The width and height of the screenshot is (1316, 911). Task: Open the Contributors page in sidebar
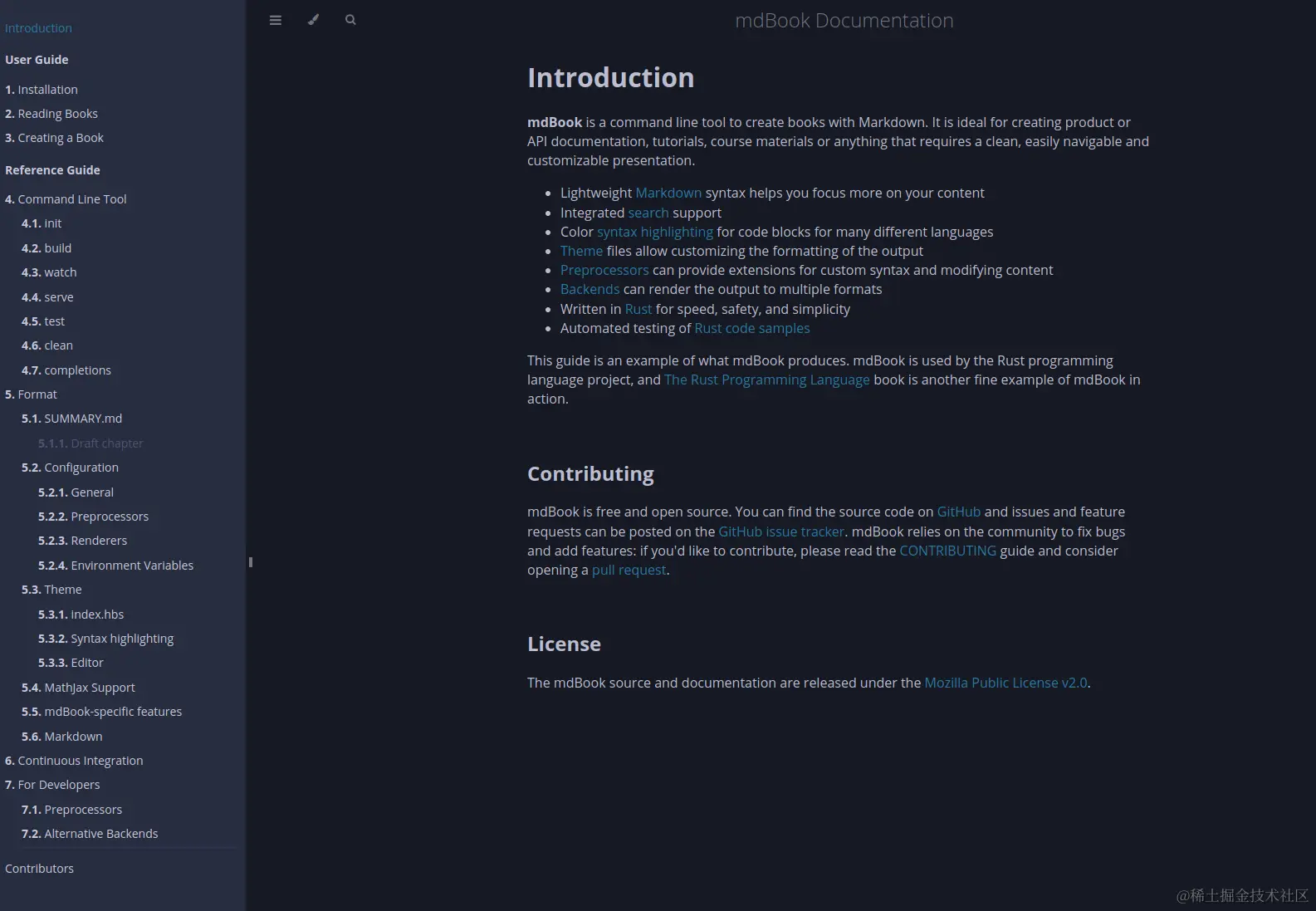coord(39,869)
